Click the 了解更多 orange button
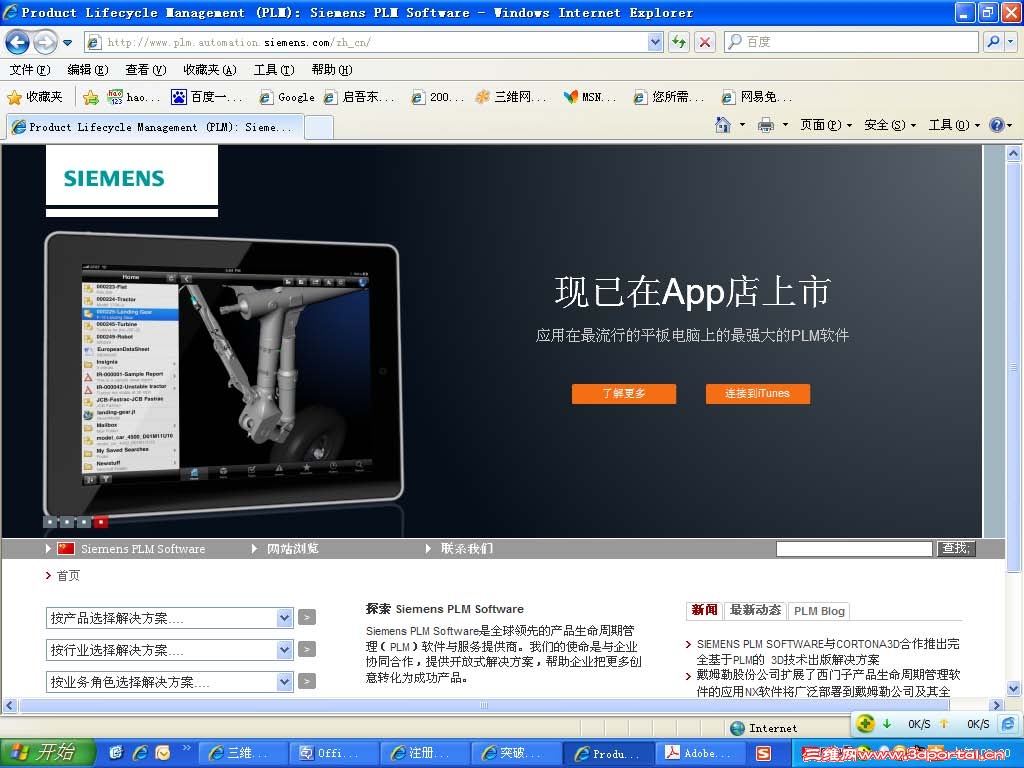This screenshot has height=768, width=1024. pyautogui.click(x=624, y=393)
